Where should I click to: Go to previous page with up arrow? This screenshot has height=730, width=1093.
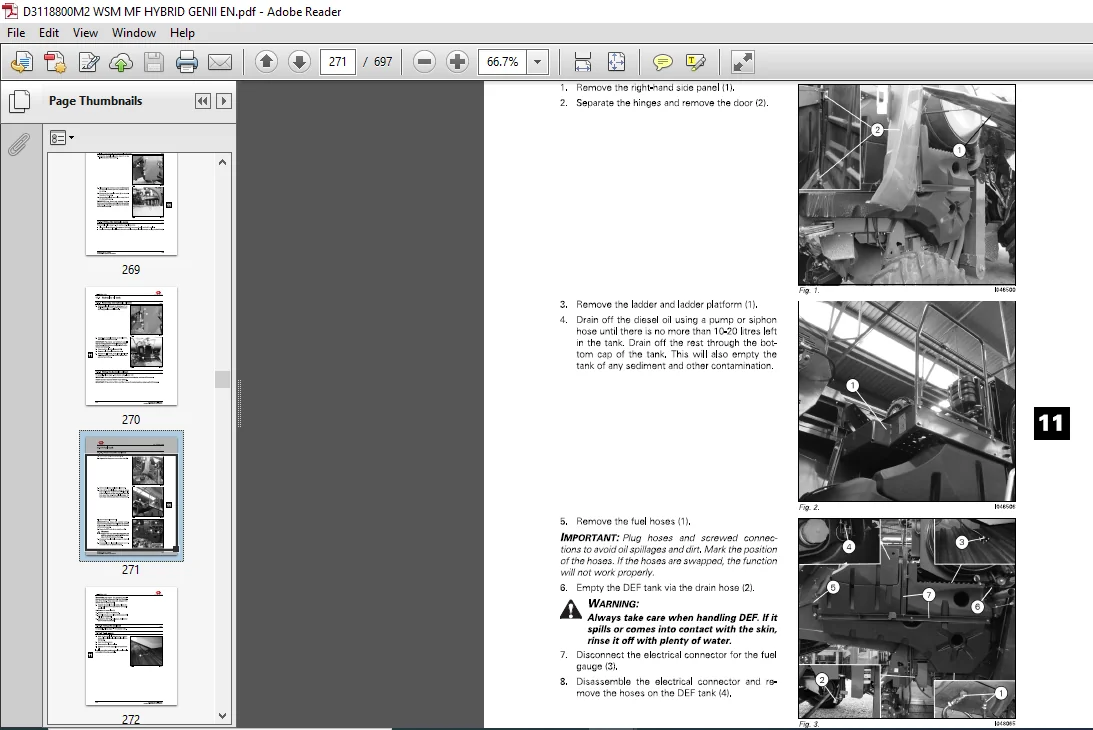[266, 61]
